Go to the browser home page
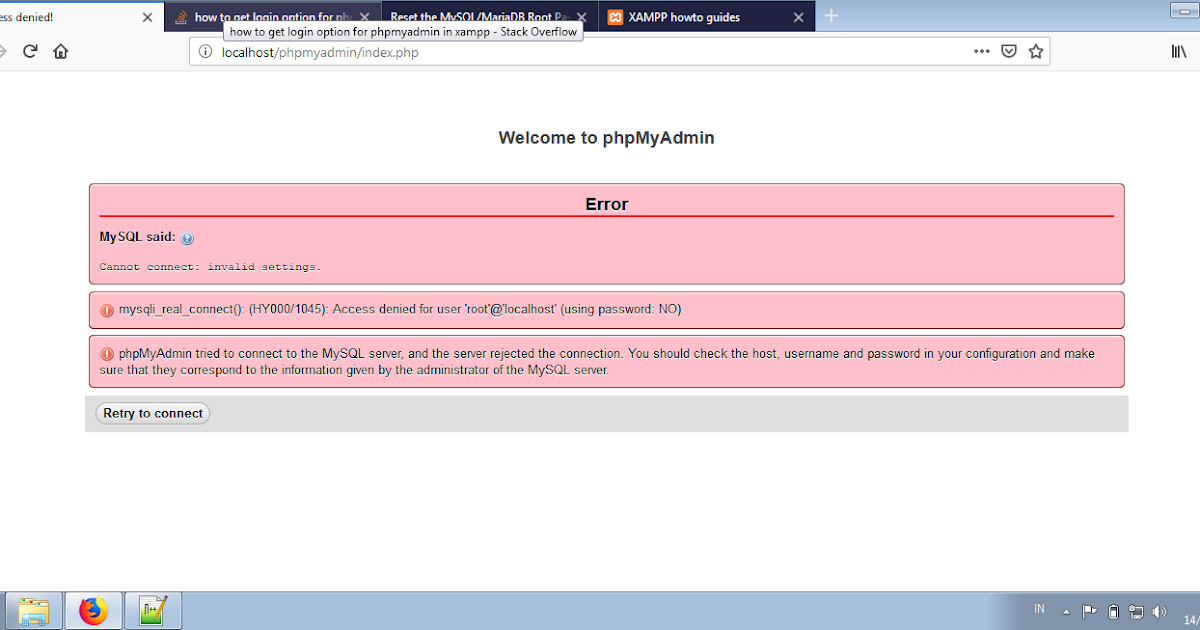Image resolution: width=1200 pixels, height=630 pixels. tap(61, 52)
